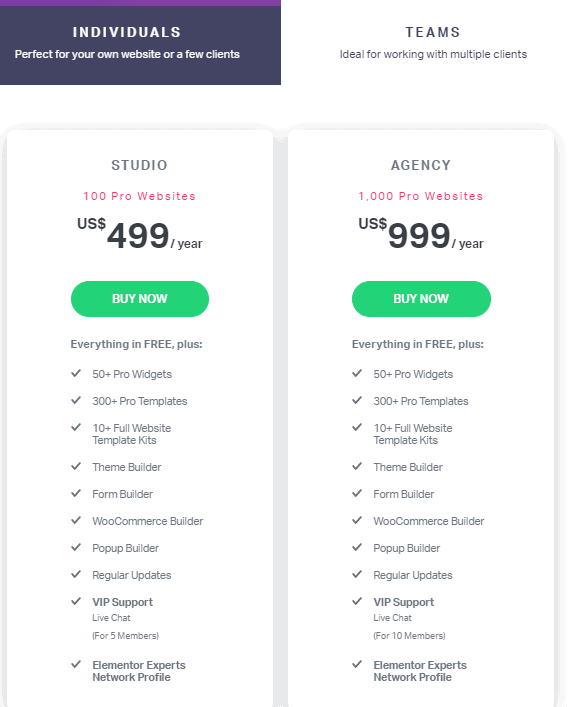Image resolution: width=578 pixels, height=707 pixels.
Task: Click Studio Elementor Experts Network Profile text
Action: tap(139, 671)
